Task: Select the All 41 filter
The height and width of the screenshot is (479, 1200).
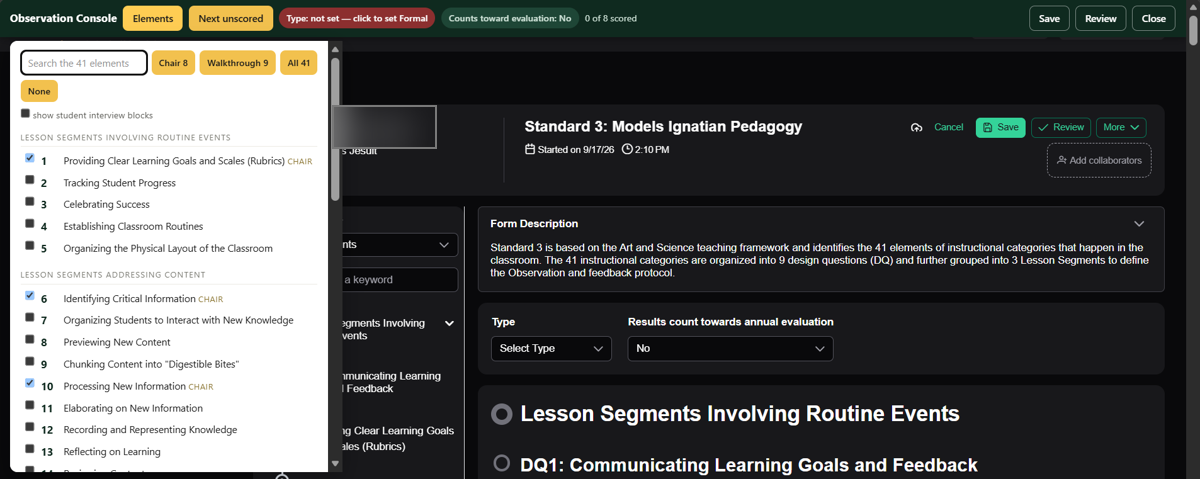Action: [x=299, y=63]
